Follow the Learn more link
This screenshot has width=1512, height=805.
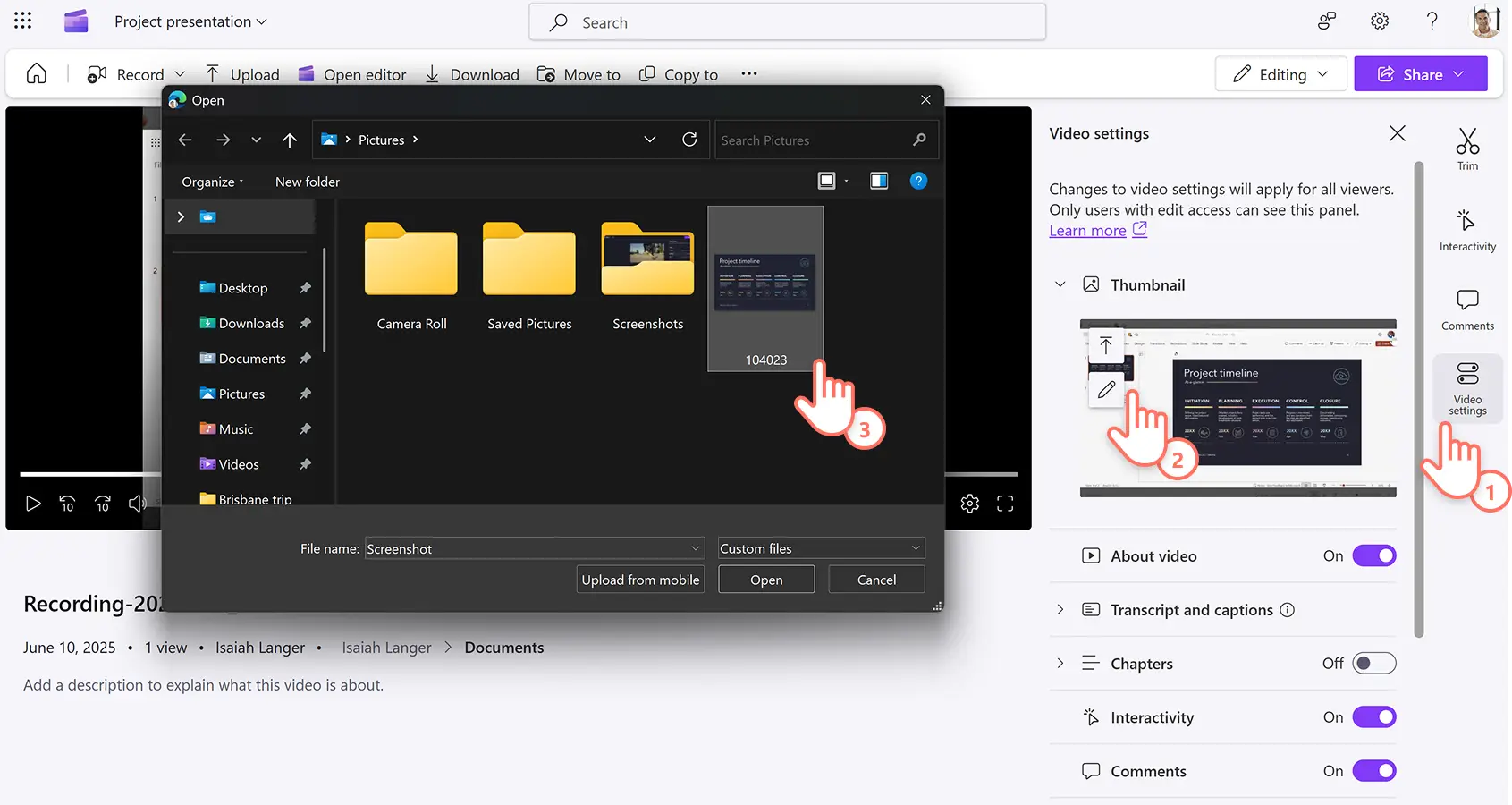click(1087, 231)
